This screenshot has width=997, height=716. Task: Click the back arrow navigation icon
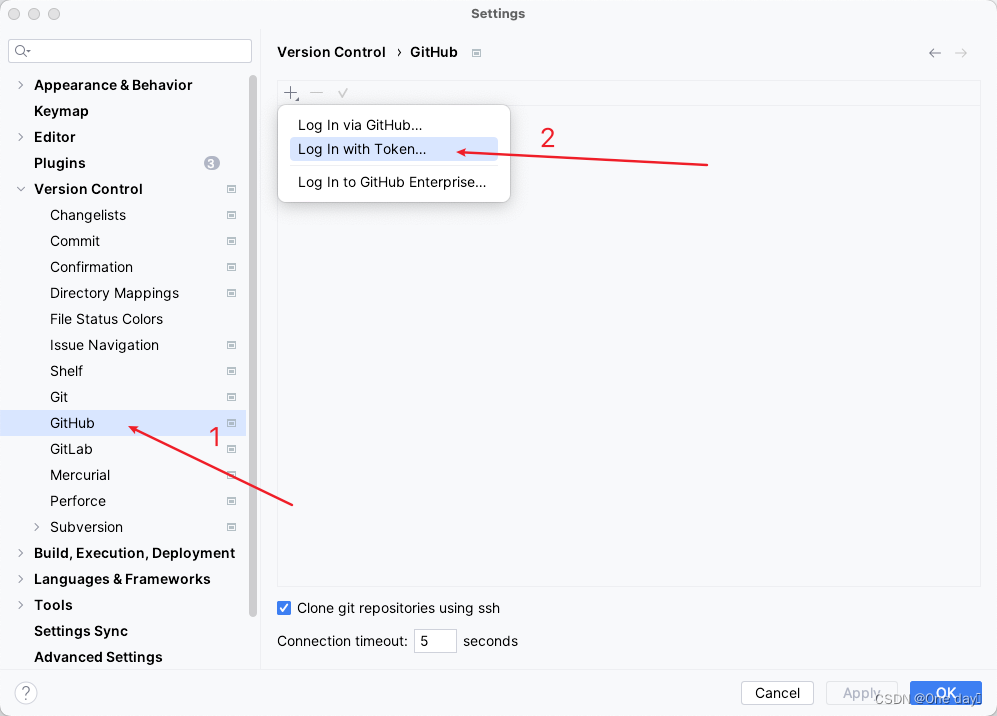click(x=935, y=53)
